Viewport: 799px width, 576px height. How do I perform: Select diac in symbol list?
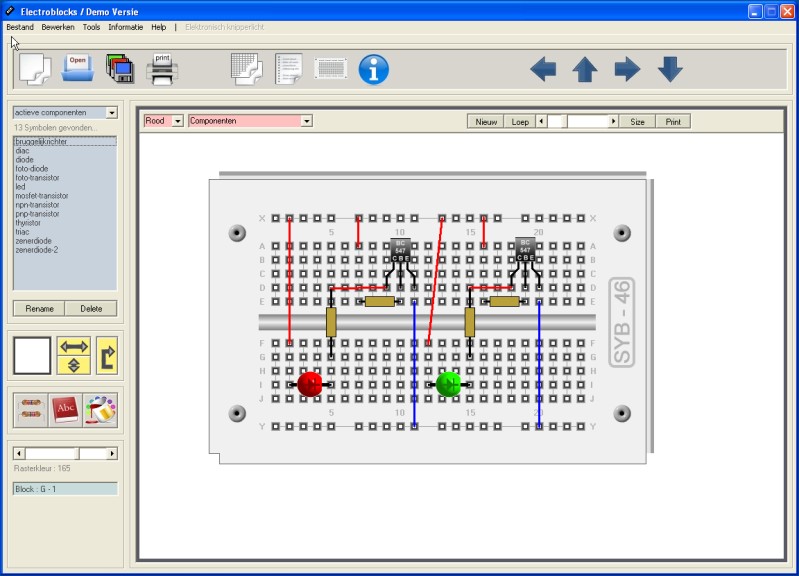[65, 150]
